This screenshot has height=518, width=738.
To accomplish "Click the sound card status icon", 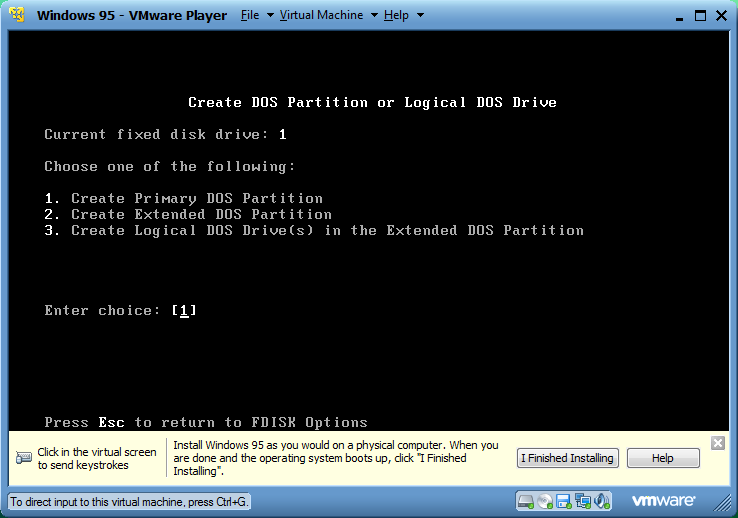I will click(602, 502).
